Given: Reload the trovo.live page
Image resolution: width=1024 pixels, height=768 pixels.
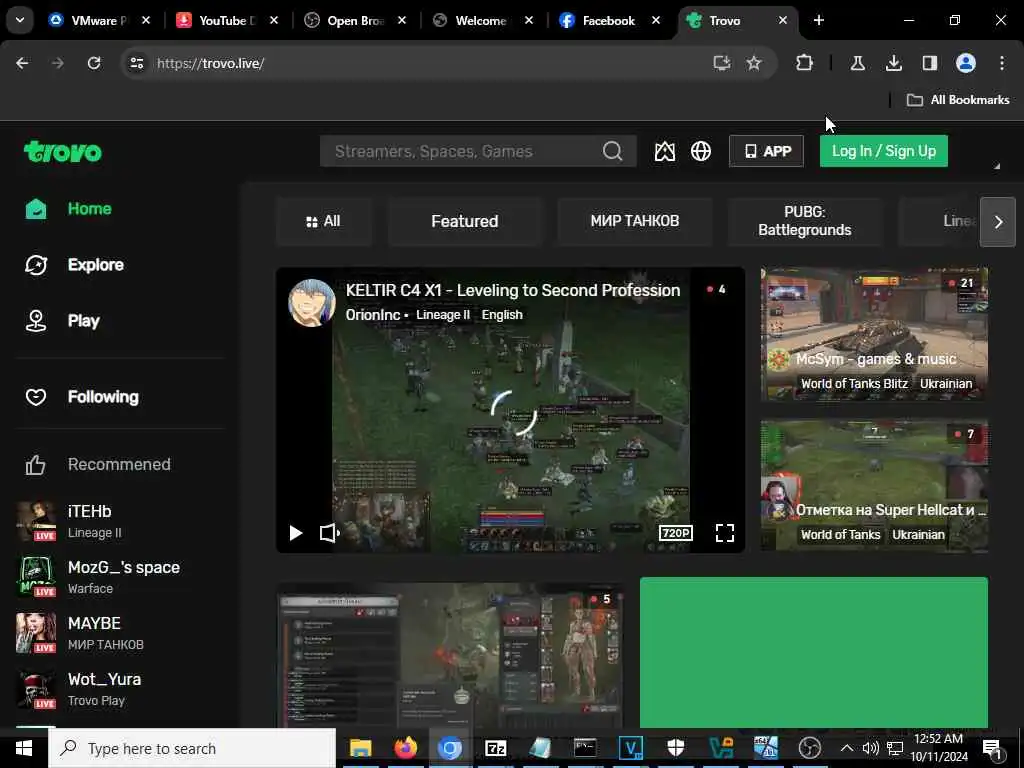Looking at the screenshot, I should point(94,63).
